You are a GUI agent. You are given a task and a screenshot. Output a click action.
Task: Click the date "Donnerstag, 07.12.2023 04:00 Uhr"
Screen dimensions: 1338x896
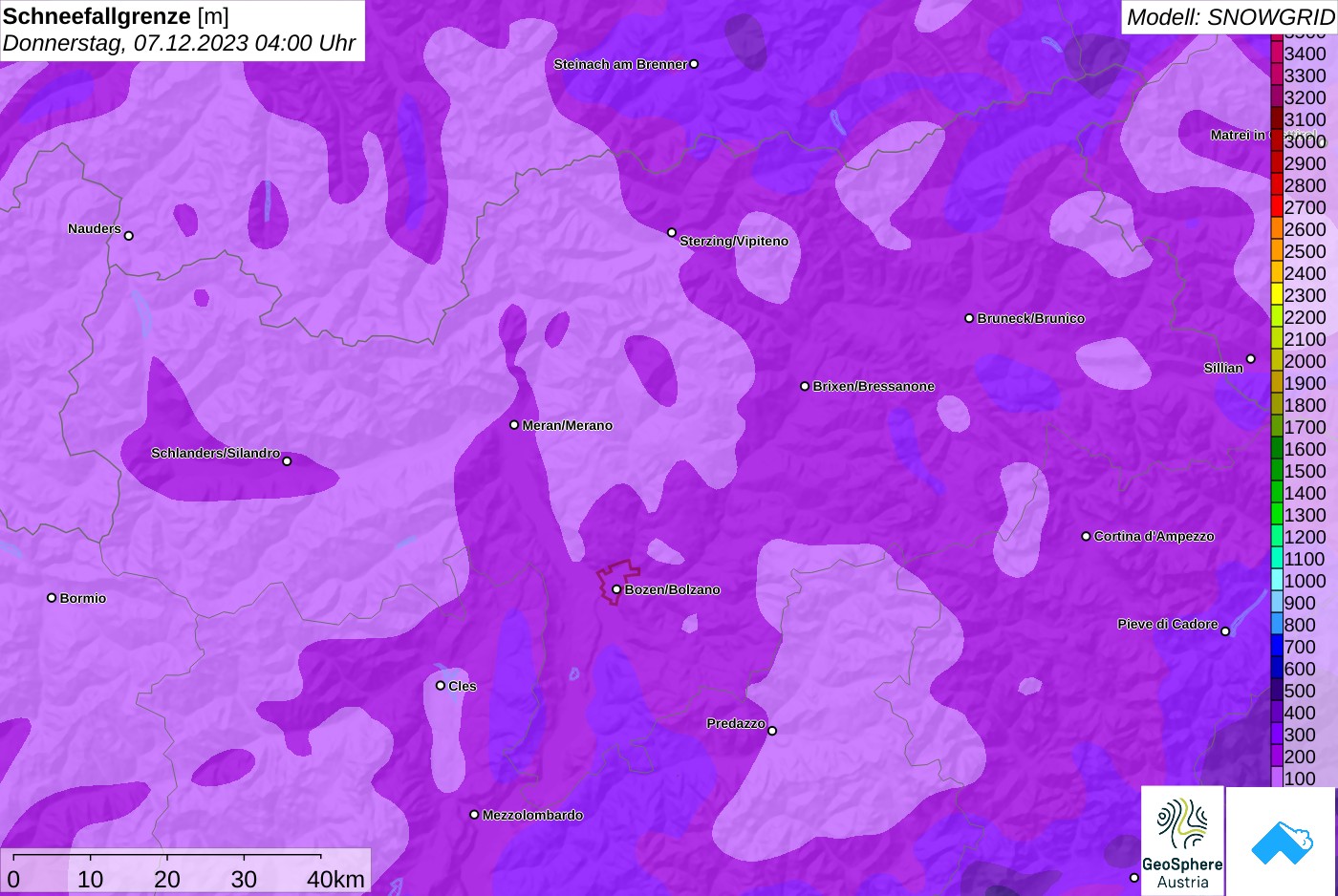(x=179, y=43)
